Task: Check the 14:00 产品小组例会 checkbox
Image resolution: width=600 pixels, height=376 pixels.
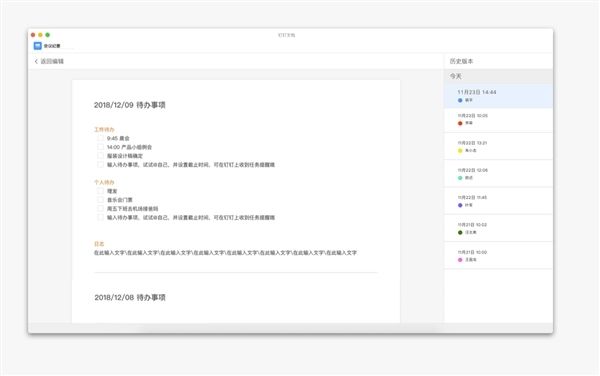Action: (100, 147)
